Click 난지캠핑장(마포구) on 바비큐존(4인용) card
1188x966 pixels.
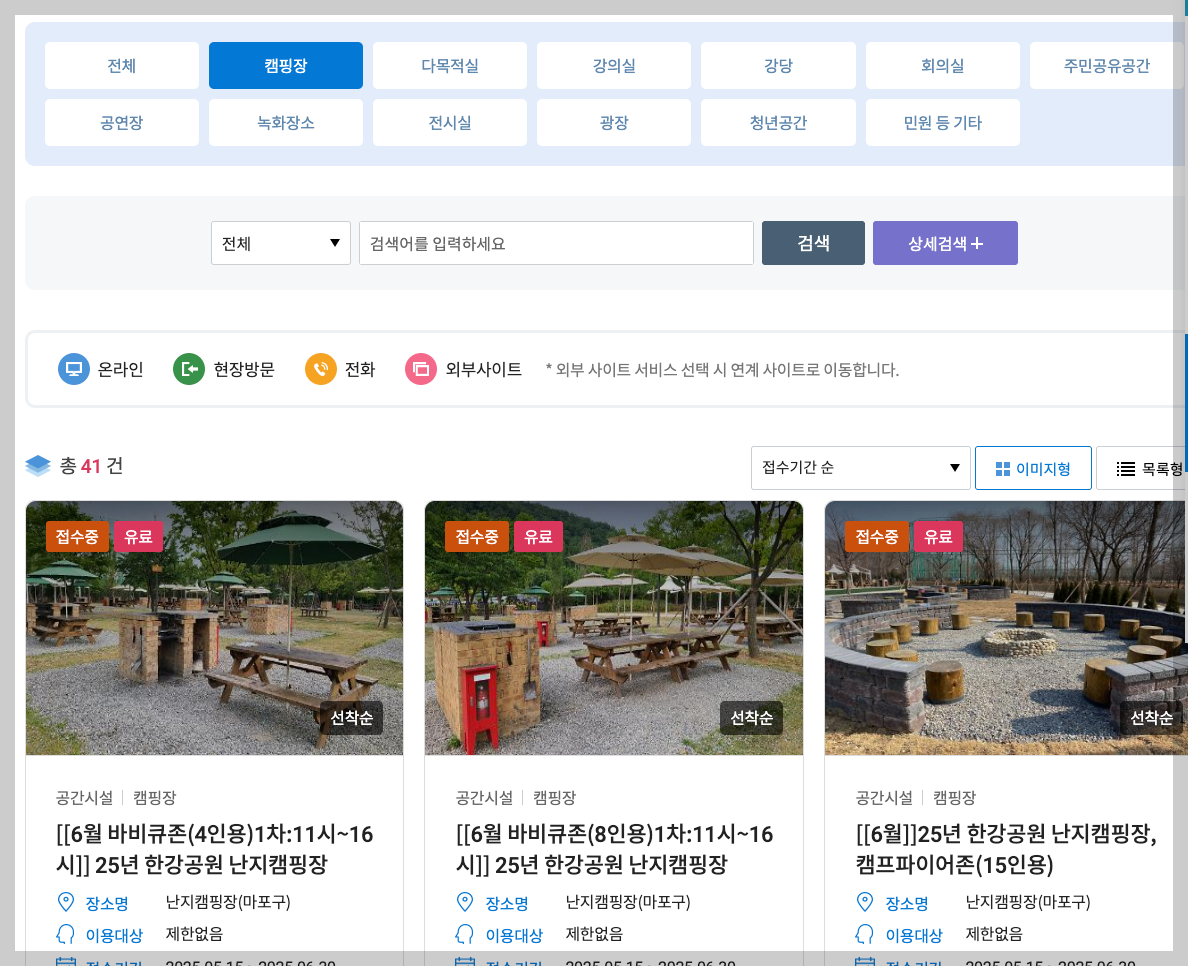pos(228,902)
